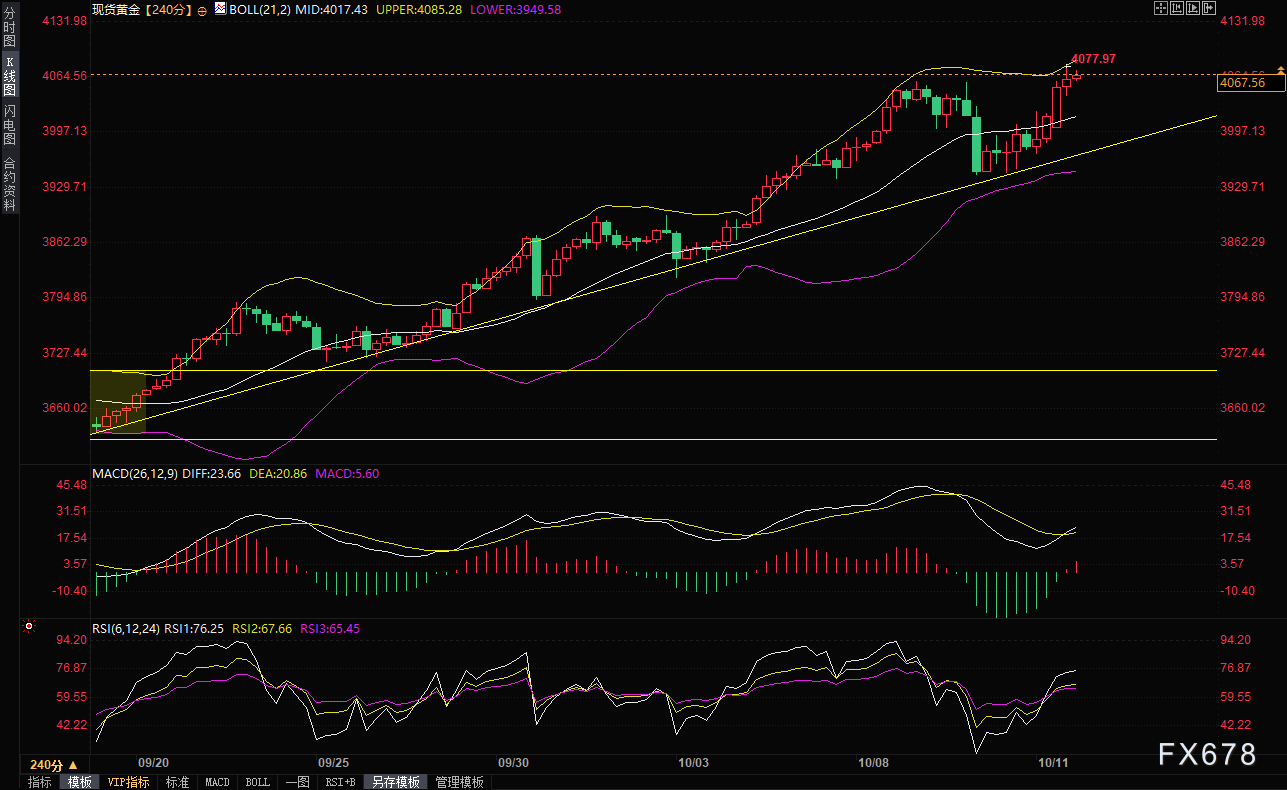This screenshot has width=1287, height=790.
Task: Toggle the 模板 tab at the bottom
Action: click(79, 782)
